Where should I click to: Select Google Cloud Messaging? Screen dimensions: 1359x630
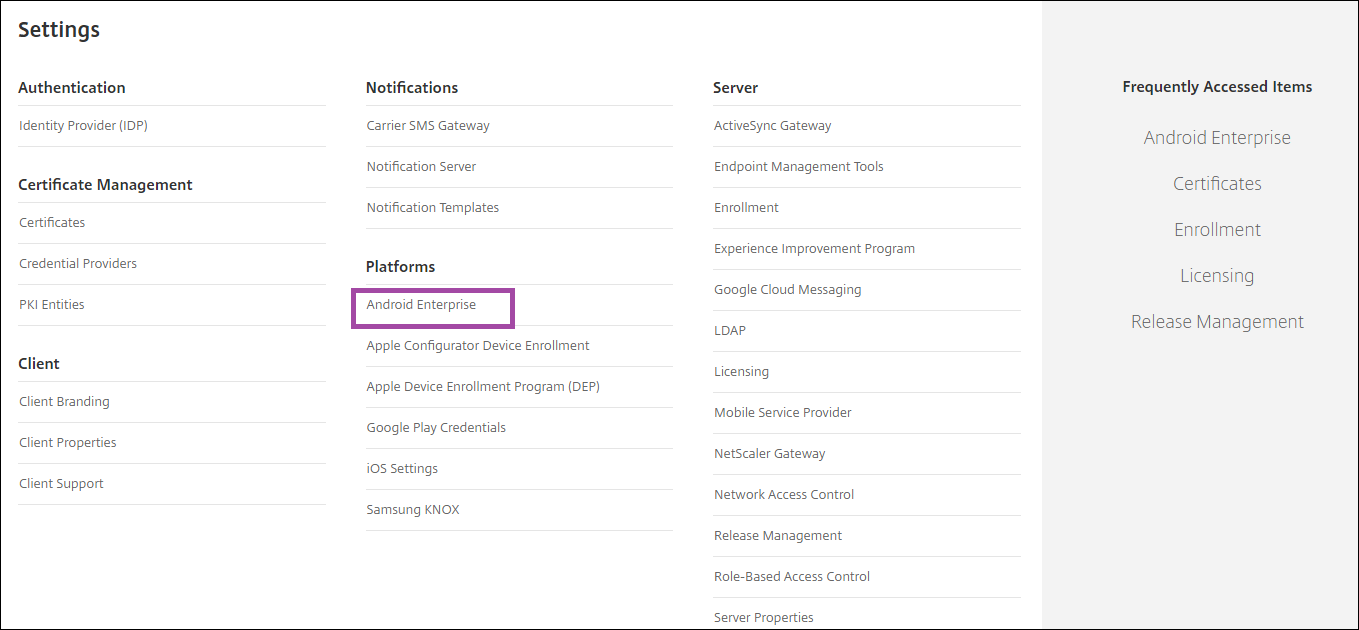pyautogui.click(x=787, y=290)
